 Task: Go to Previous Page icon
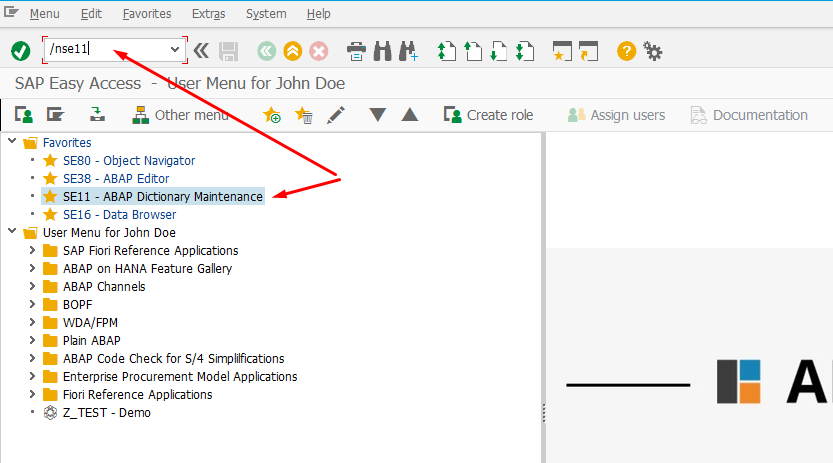pyautogui.click(x=473, y=52)
